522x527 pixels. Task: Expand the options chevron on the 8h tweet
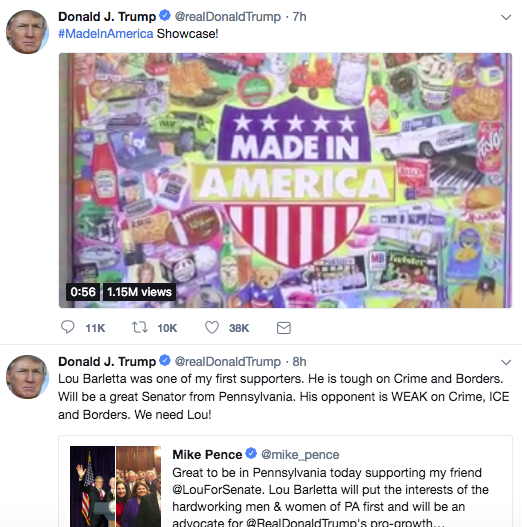[506, 362]
